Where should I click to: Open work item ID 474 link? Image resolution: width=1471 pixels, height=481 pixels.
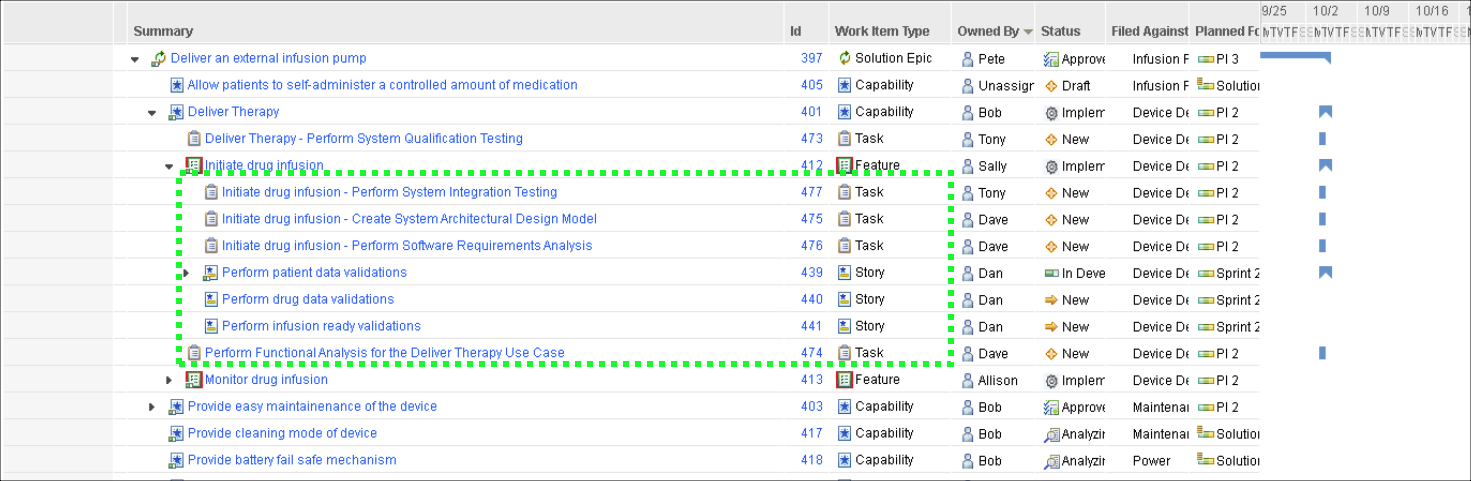[x=811, y=353]
